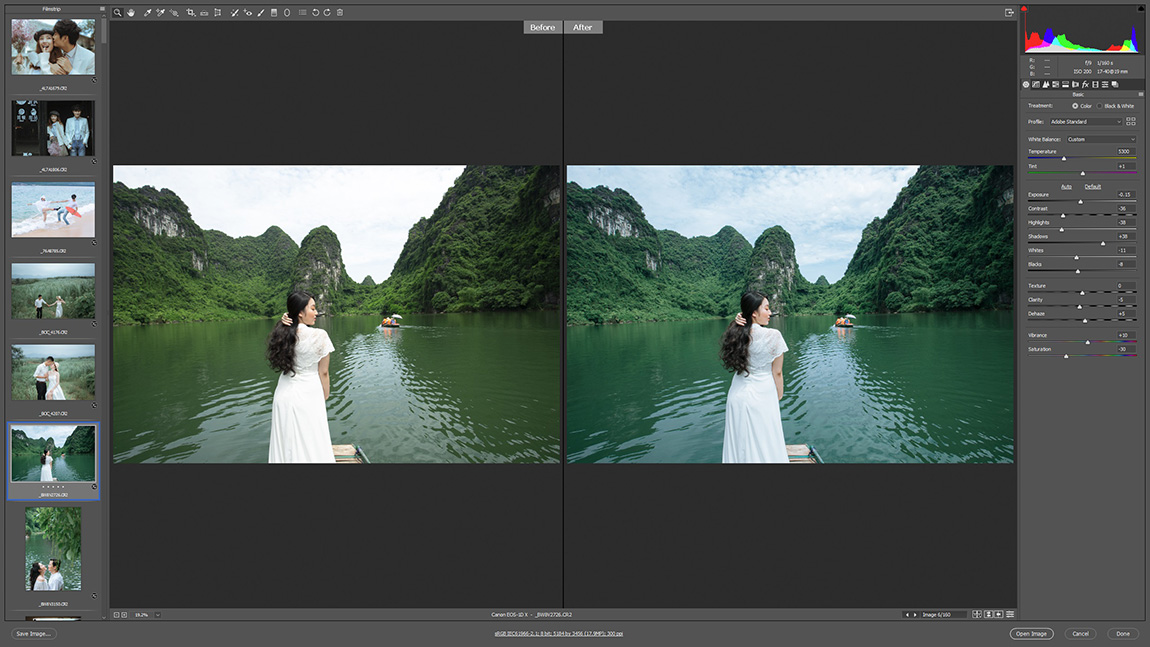Click the trash delete icon
Screen dimensions: 1150x647
point(340,12)
